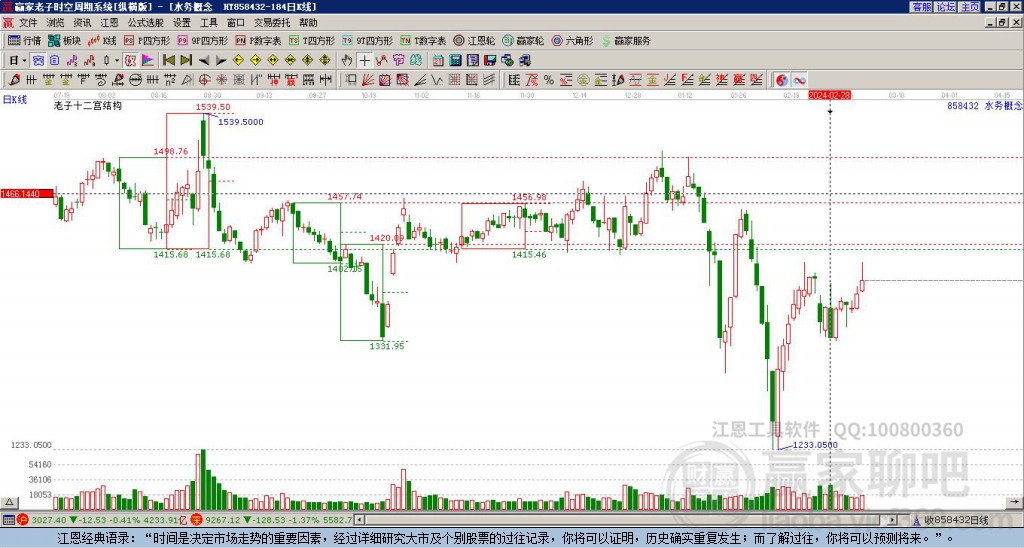Select the red pencil drawing tool
The width and height of the screenshot is (1024, 548).
coord(14,80)
